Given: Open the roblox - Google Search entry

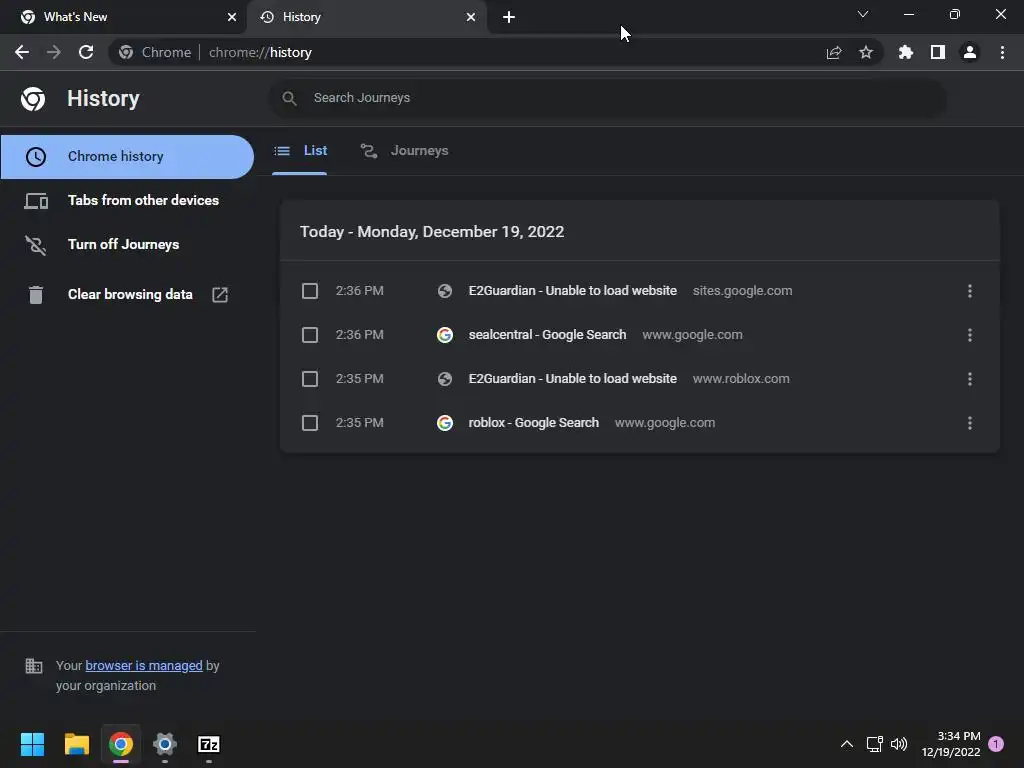Looking at the screenshot, I should coord(534,423).
